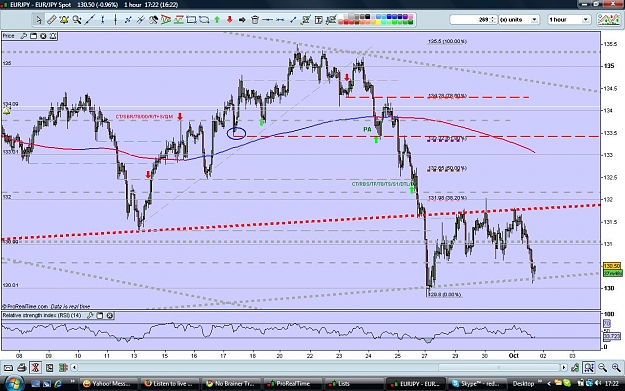The height and width of the screenshot is (391, 625).
Task: Click the red-green bars bottom icon
Action: pos(63,367)
